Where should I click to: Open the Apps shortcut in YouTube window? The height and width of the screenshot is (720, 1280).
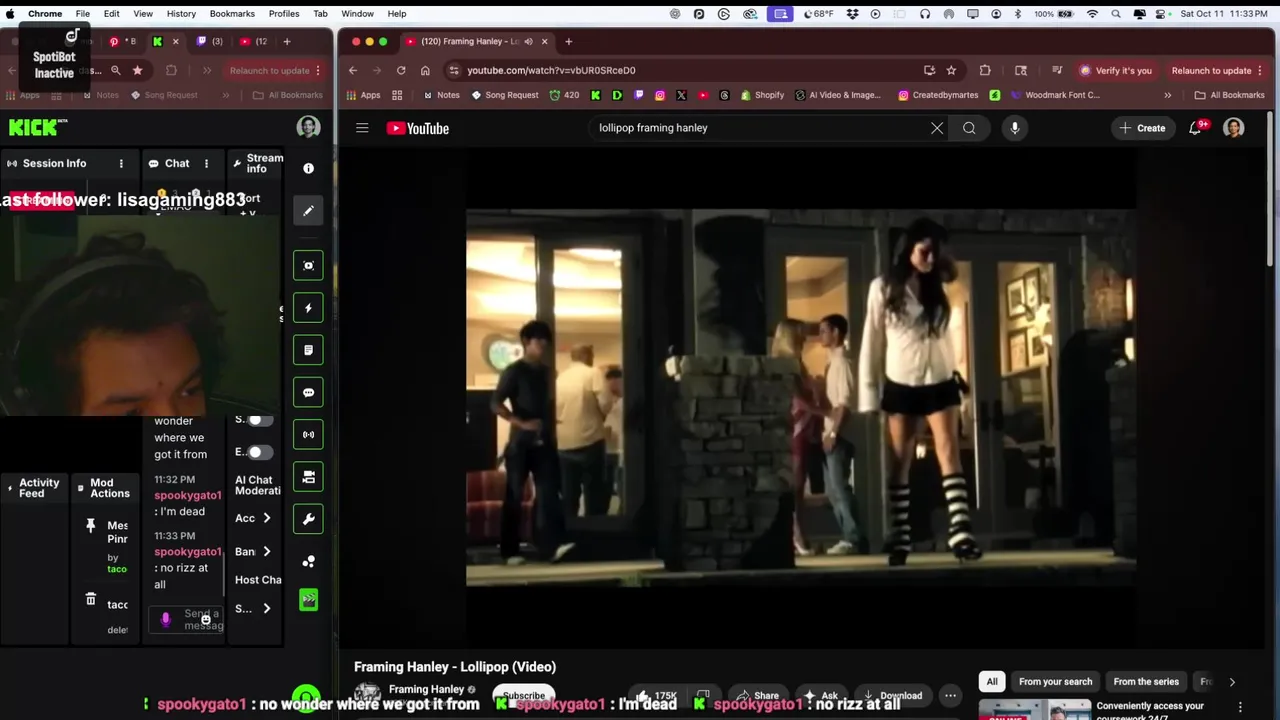(364, 95)
